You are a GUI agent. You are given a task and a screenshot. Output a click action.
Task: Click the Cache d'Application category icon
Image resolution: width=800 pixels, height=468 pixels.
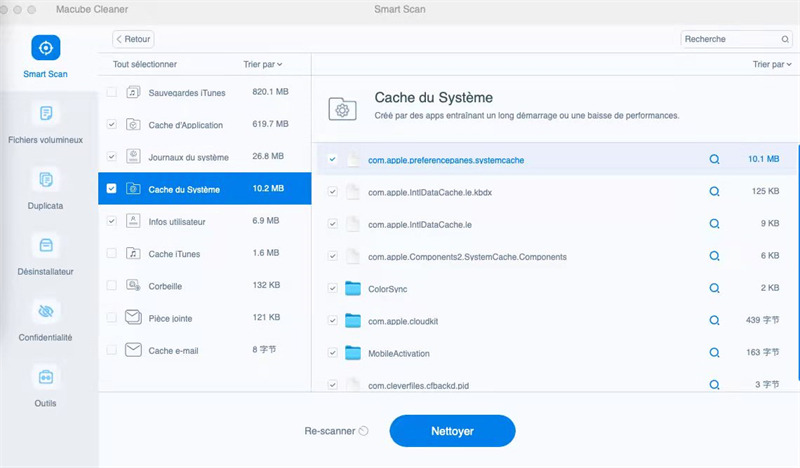point(133,125)
